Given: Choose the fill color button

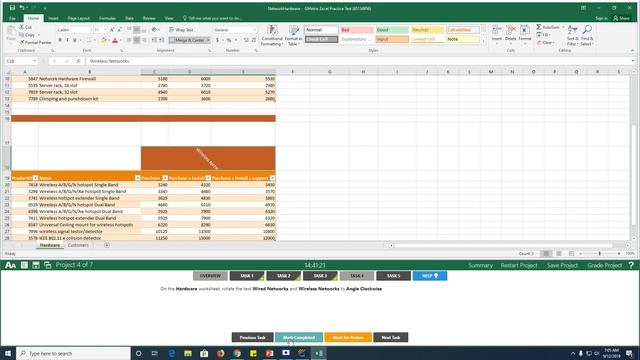Looking at the screenshot, I should click(x=103, y=40).
